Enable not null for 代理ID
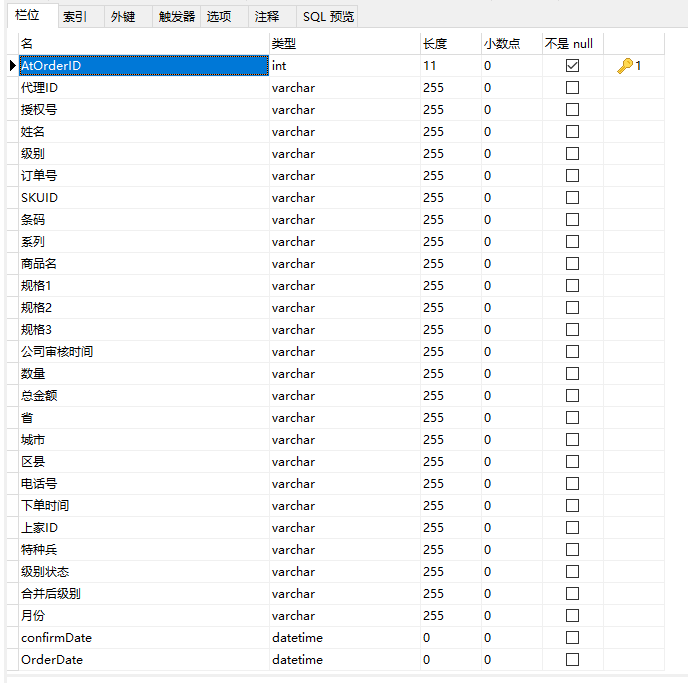The height and width of the screenshot is (683, 688). tap(572, 88)
